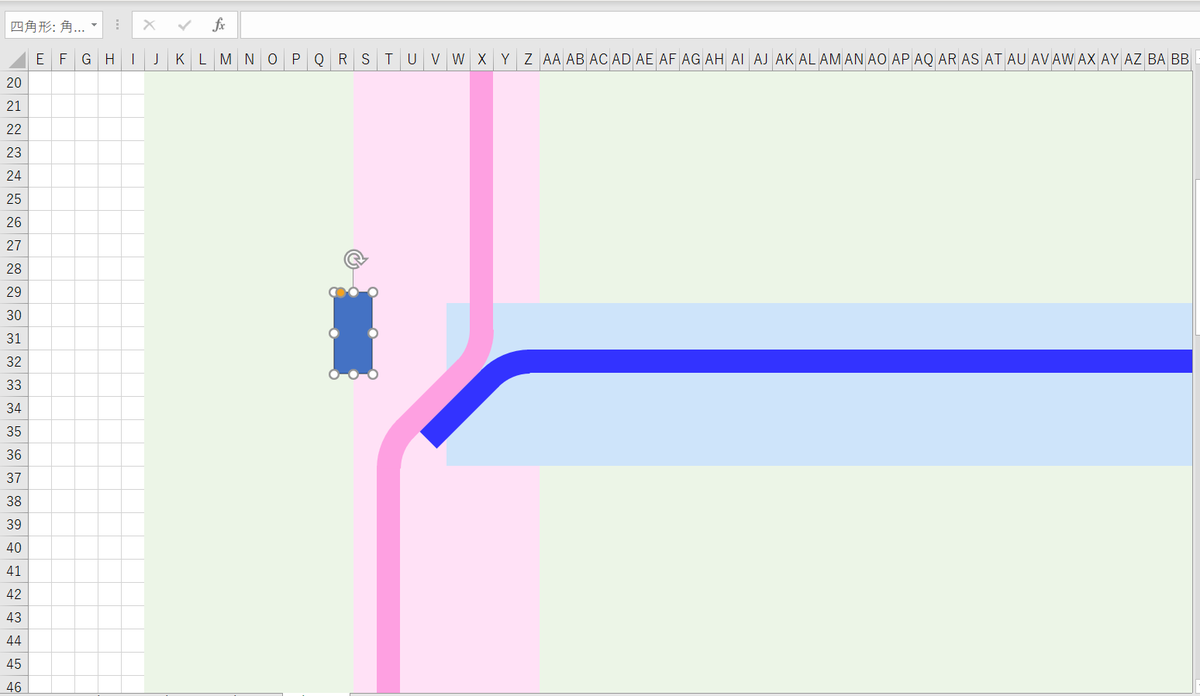Select column AL header
The height and width of the screenshot is (696, 1200).
(x=807, y=60)
